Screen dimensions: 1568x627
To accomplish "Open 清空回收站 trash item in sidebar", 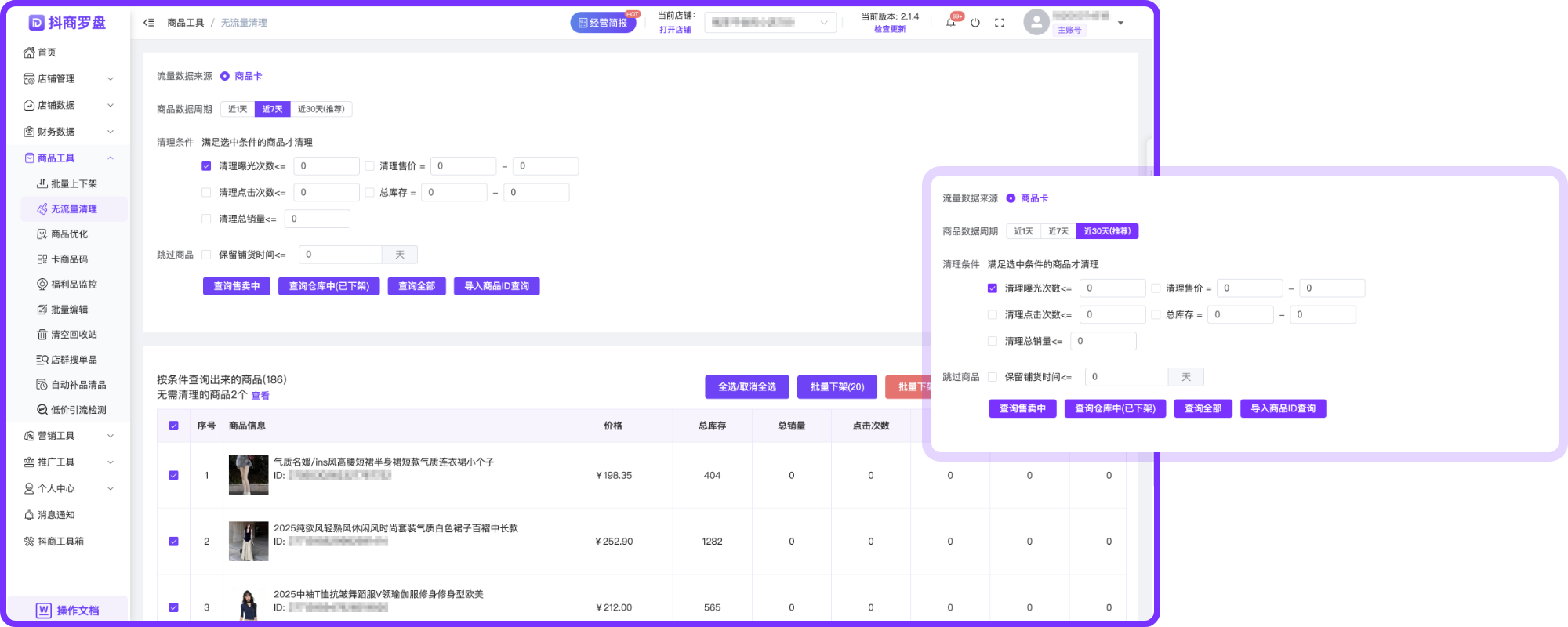I will point(74,335).
